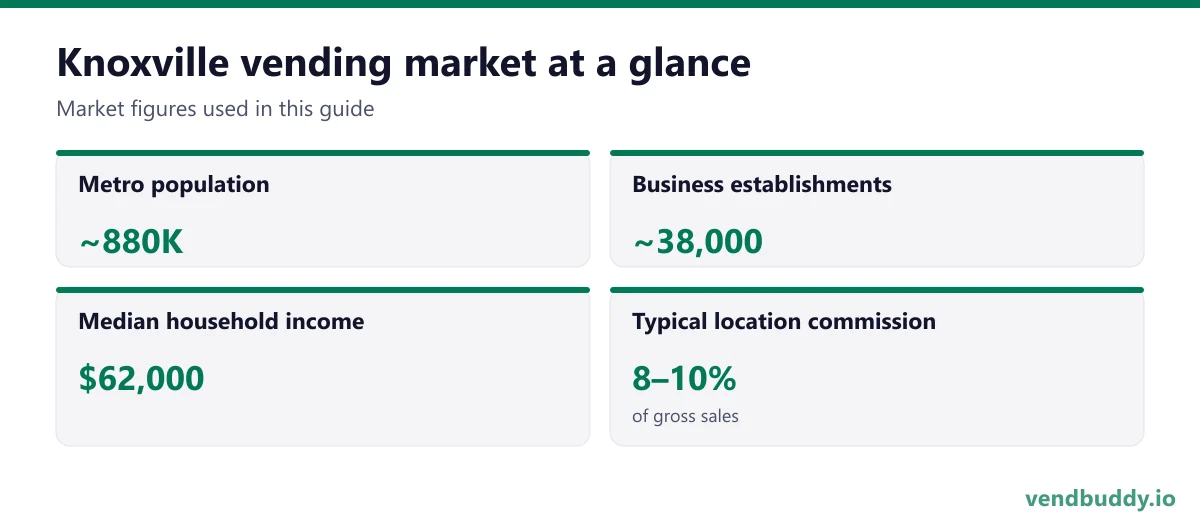Image resolution: width=1200 pixels, height=530 pixels.
Task: Select the "Metro population" label
Action: [174, 184]
